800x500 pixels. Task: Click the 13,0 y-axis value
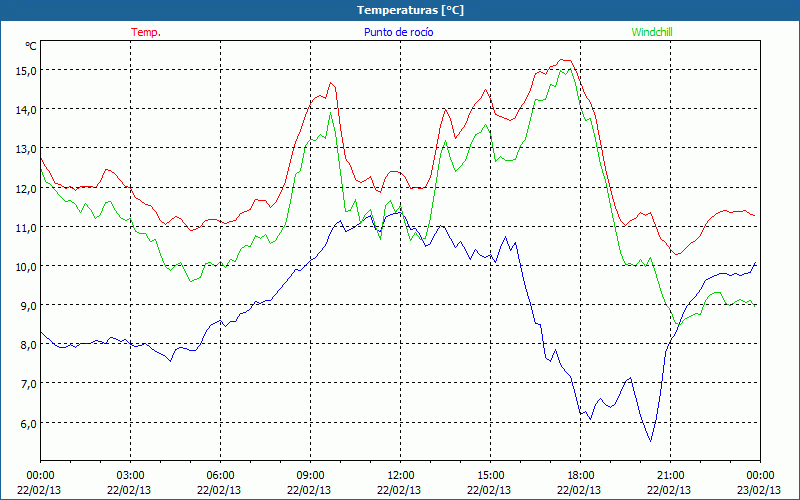[25, 149]
